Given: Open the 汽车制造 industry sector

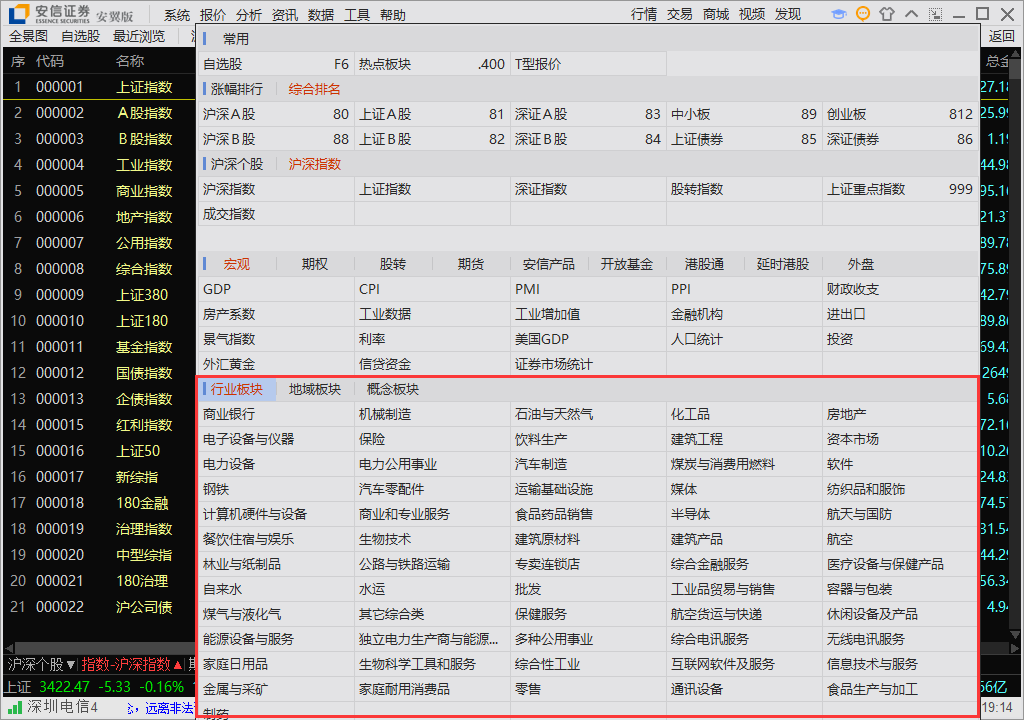Looking at the screenshot, I should click(588, 464).
